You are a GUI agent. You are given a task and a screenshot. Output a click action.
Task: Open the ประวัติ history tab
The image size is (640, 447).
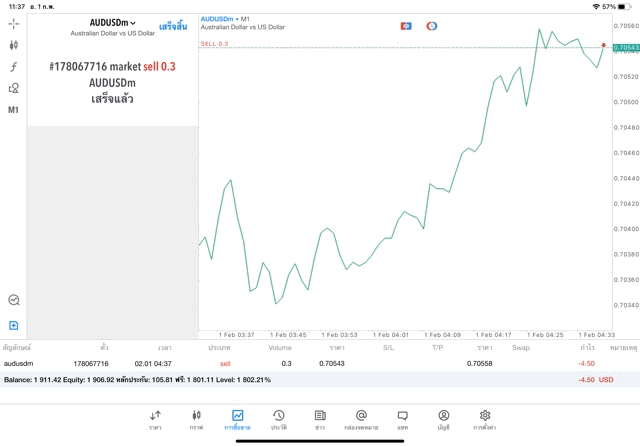[279, 420]
